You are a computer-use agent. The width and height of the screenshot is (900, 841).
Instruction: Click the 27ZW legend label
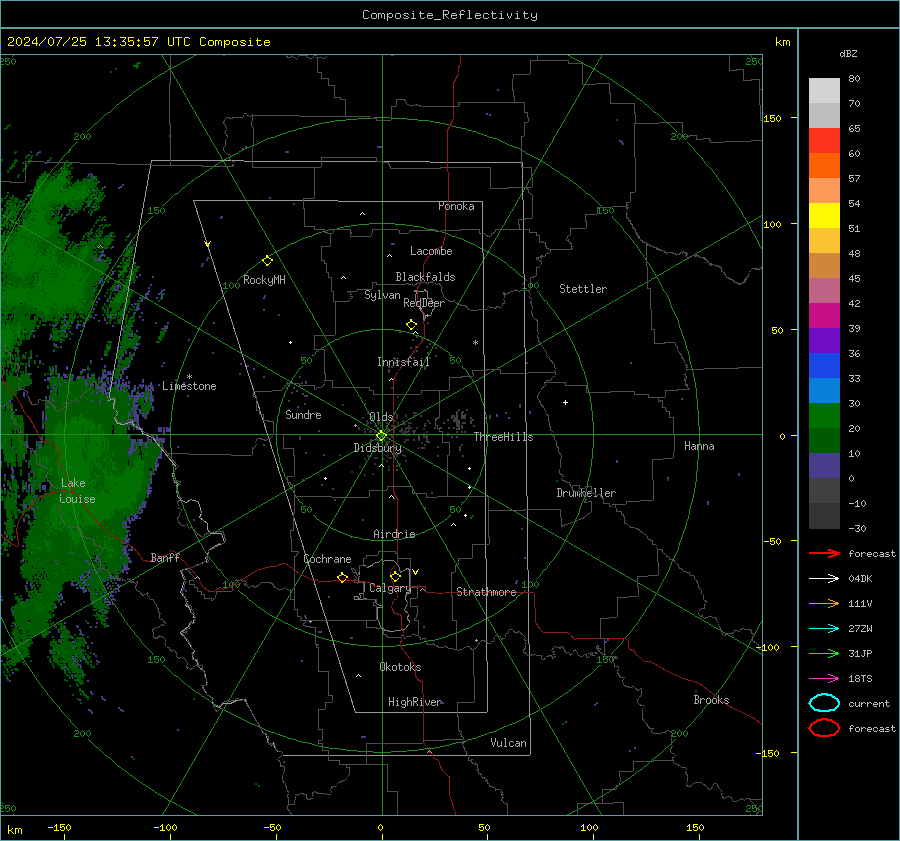tap(860, 629)
